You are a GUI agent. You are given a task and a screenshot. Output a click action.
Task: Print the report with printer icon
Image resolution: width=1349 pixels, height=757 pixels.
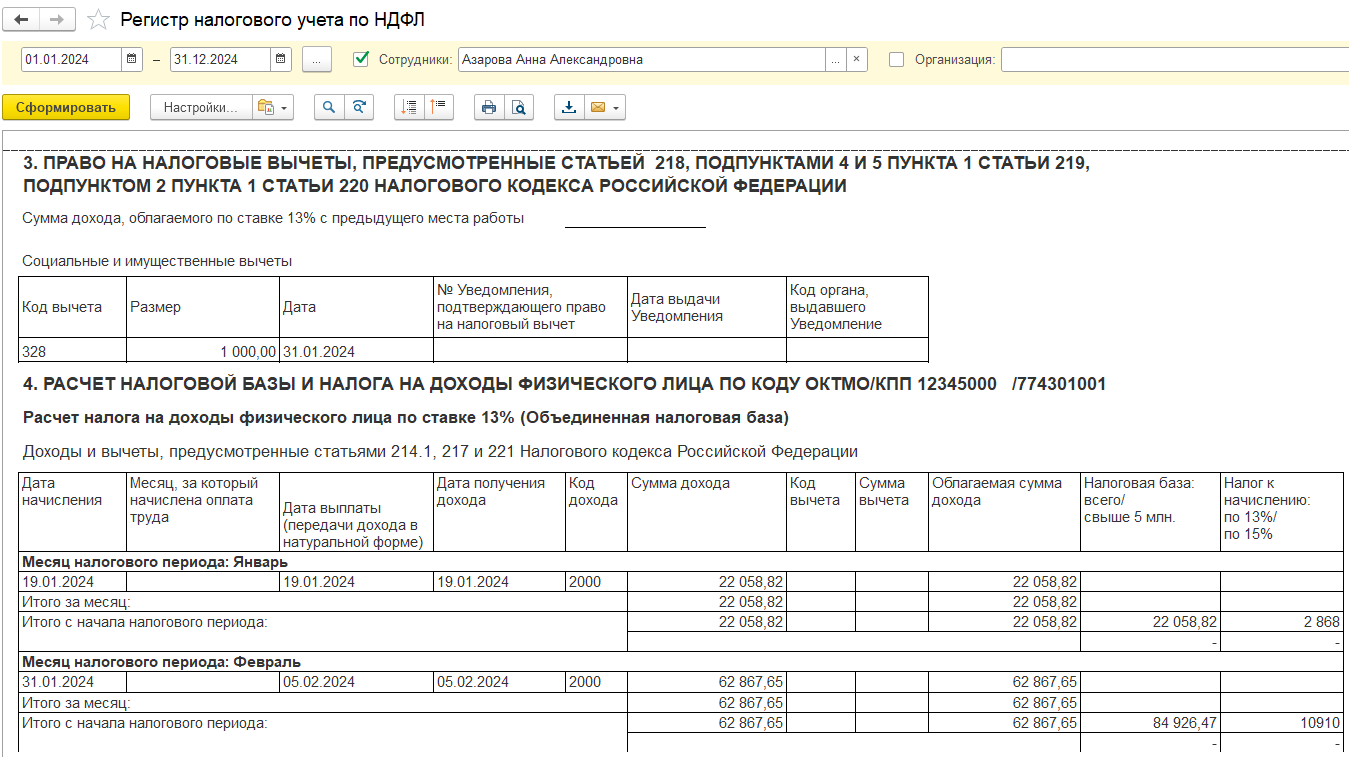[489, 107]
